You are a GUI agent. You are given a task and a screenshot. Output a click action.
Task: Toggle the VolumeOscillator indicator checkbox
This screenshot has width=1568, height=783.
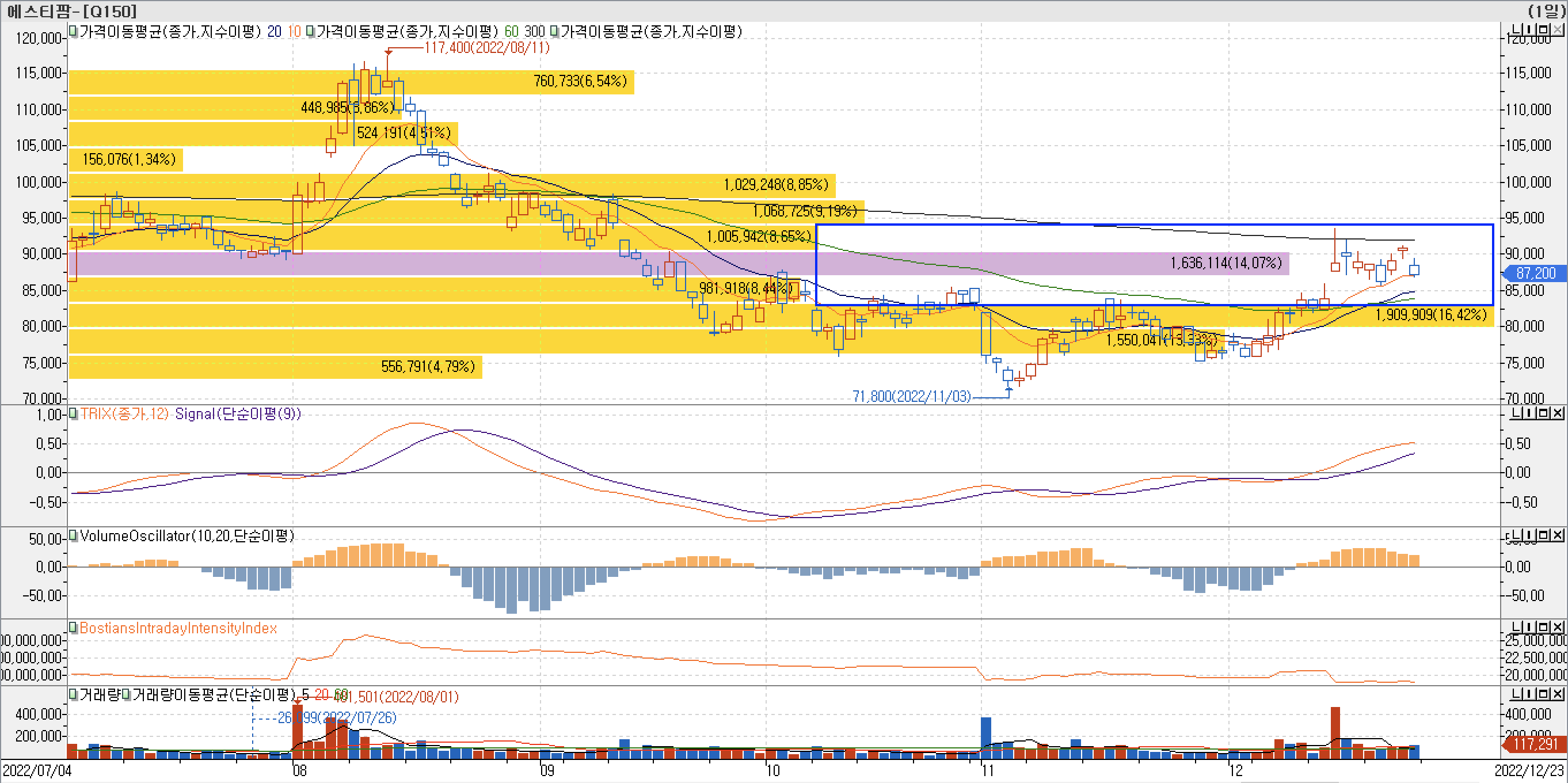point(73,536)
